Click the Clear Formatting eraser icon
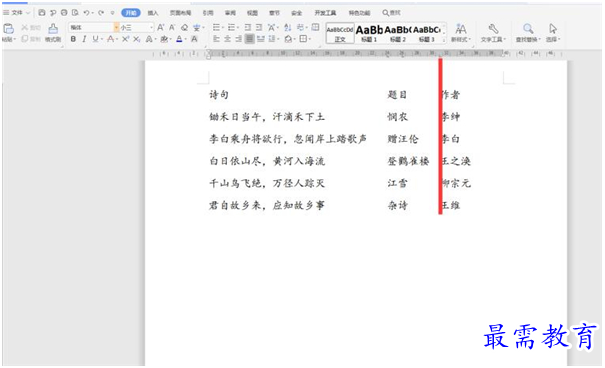Screen dimensions: 605x368 pyautogui.click(x=184, y=27)
